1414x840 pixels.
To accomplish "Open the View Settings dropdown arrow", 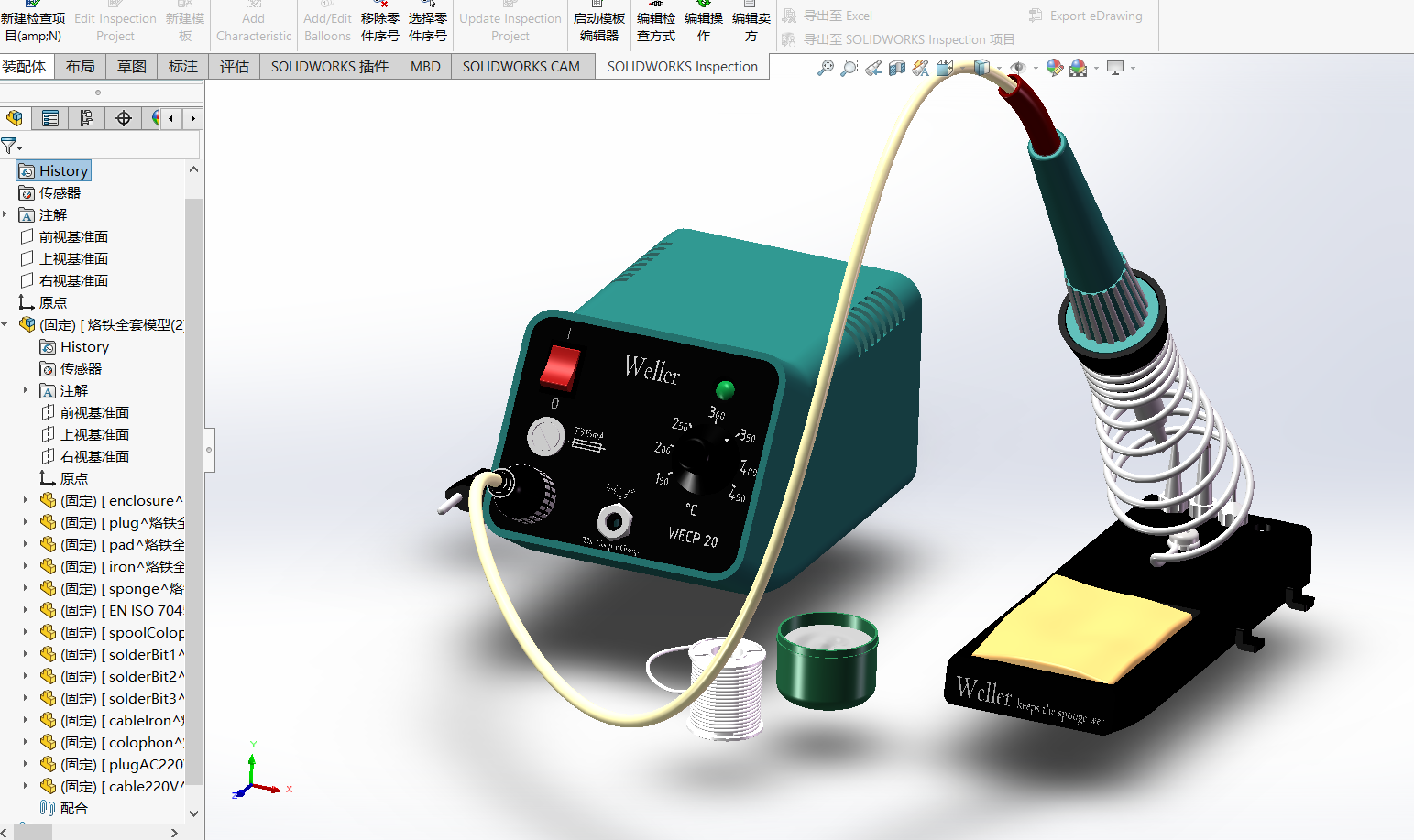I will click(1133, 68).
